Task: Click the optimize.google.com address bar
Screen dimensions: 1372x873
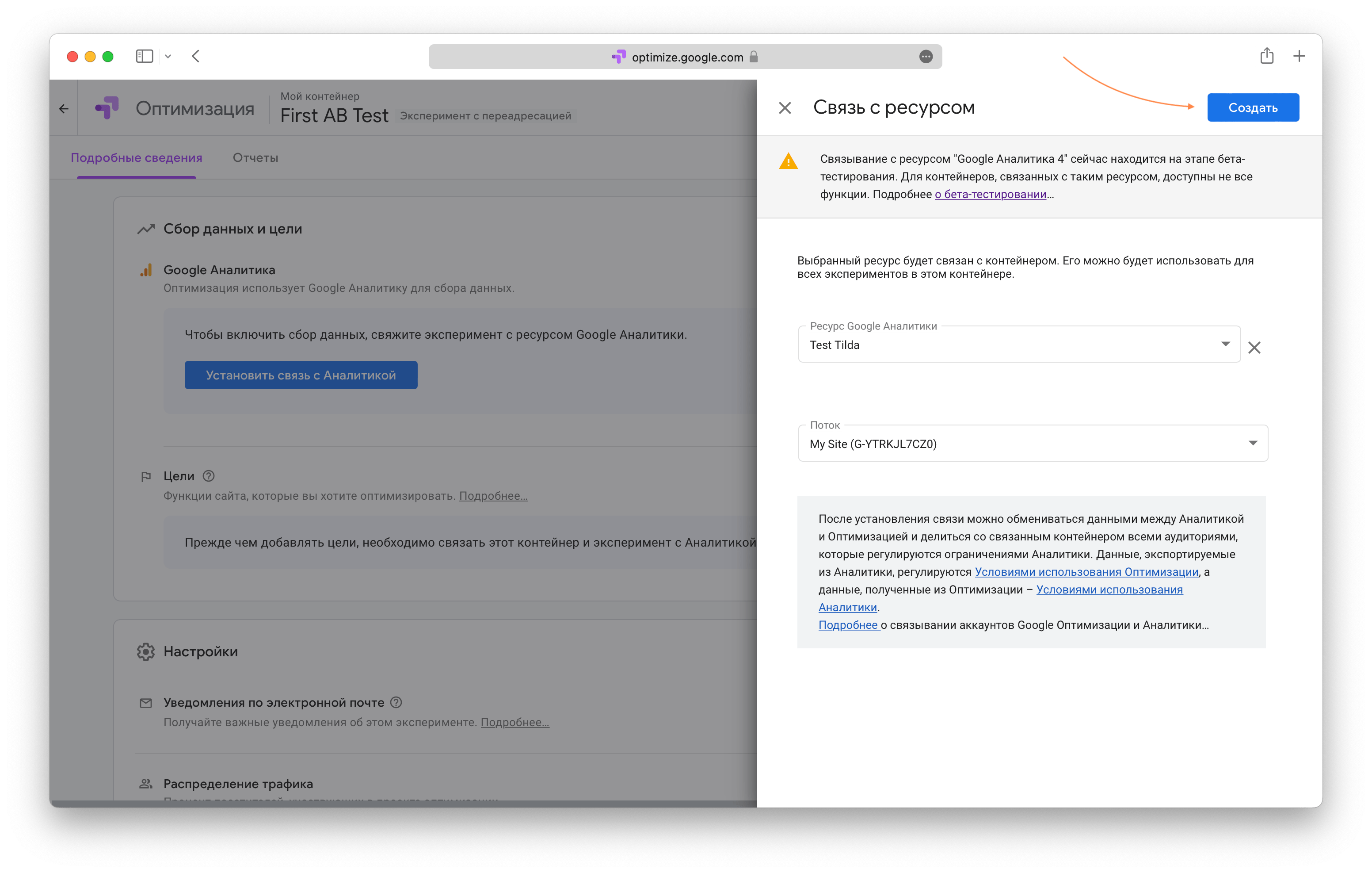Action: pyautogui.click(x=685, y=57)
